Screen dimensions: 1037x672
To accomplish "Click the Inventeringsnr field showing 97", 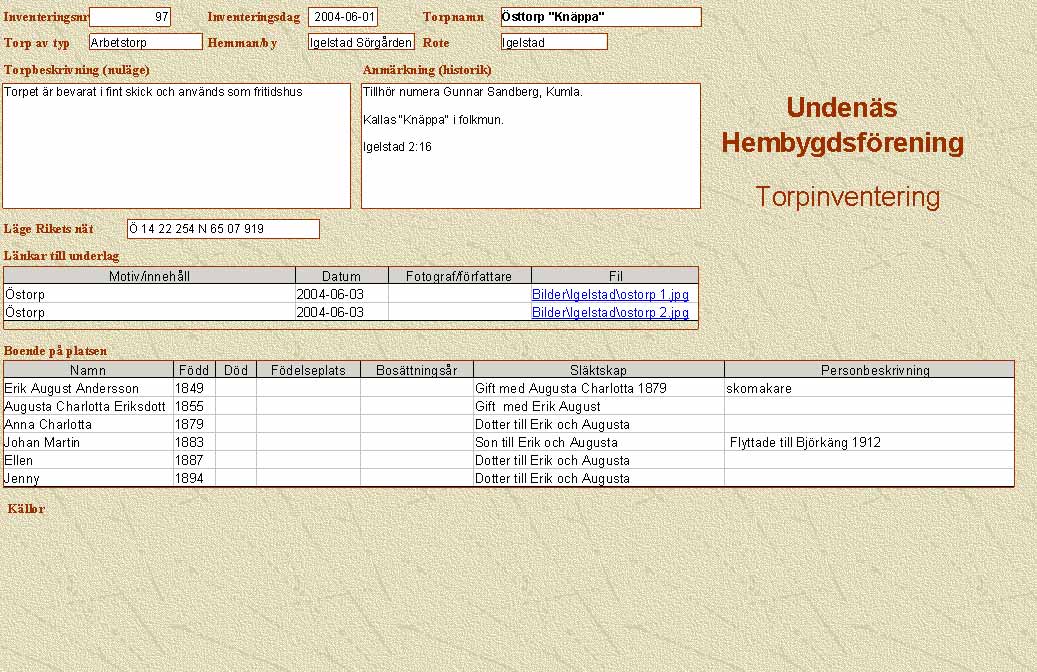I will pos(130,17).
